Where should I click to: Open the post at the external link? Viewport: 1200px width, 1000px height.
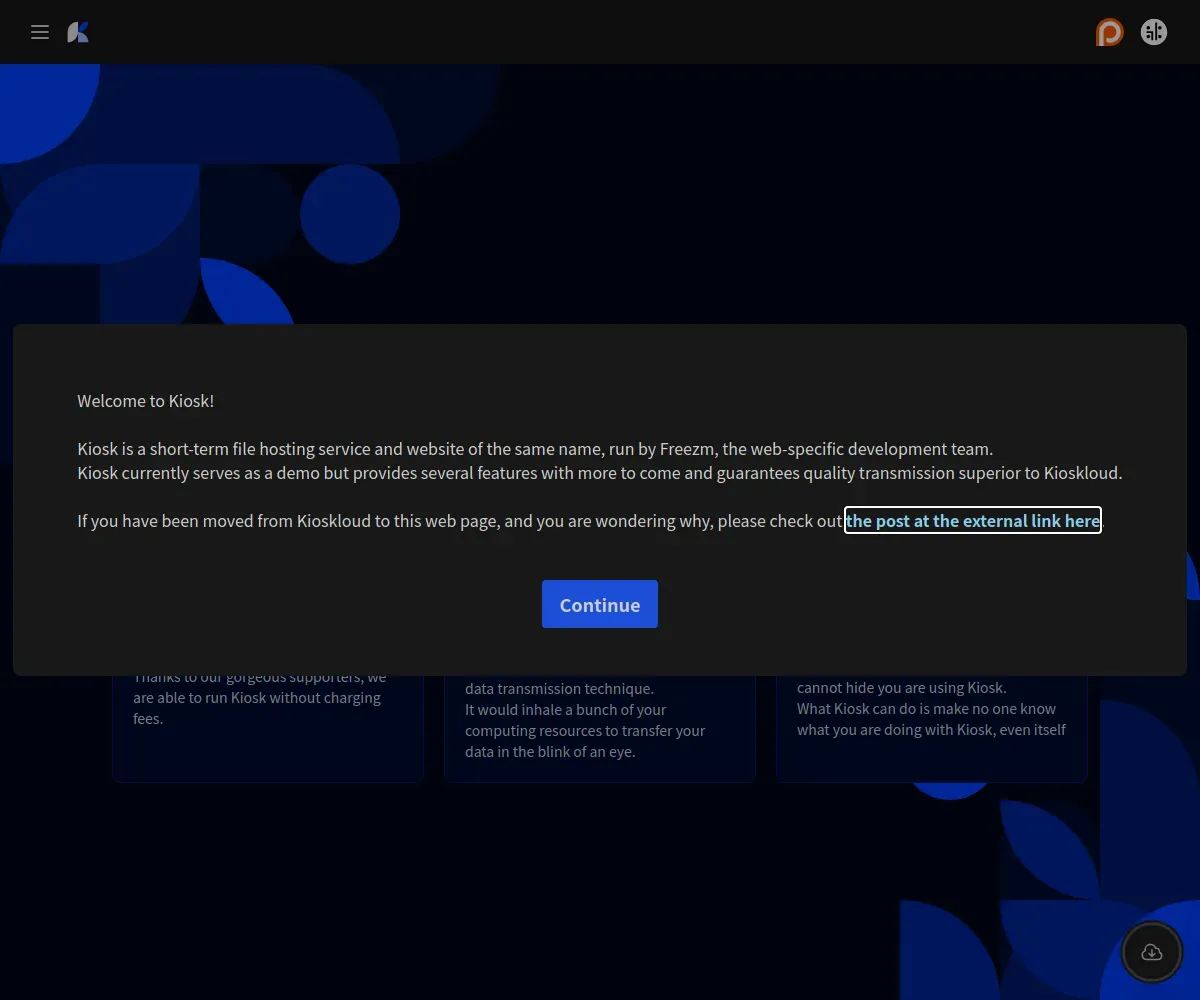pyautogui.click(x=973, y=520)
